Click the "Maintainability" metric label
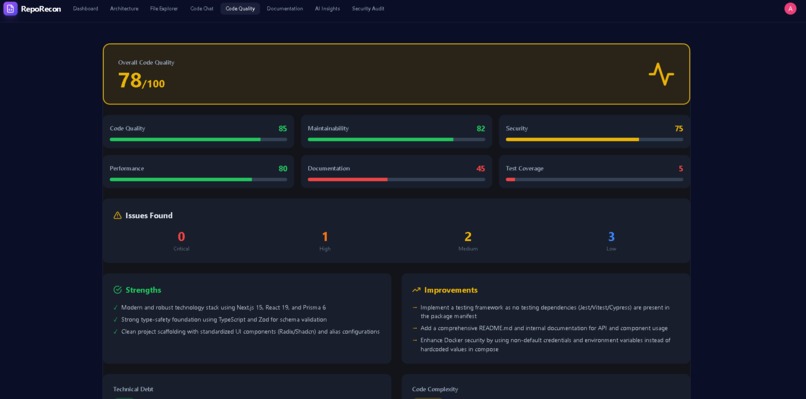The height and width of the screenshot is (399, 806). point(328,129)
